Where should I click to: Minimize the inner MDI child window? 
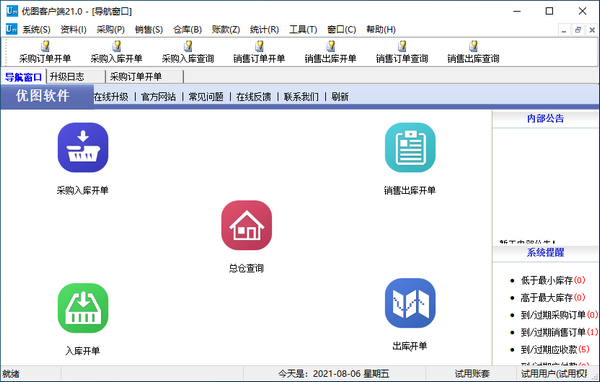(x=564, y=30)
